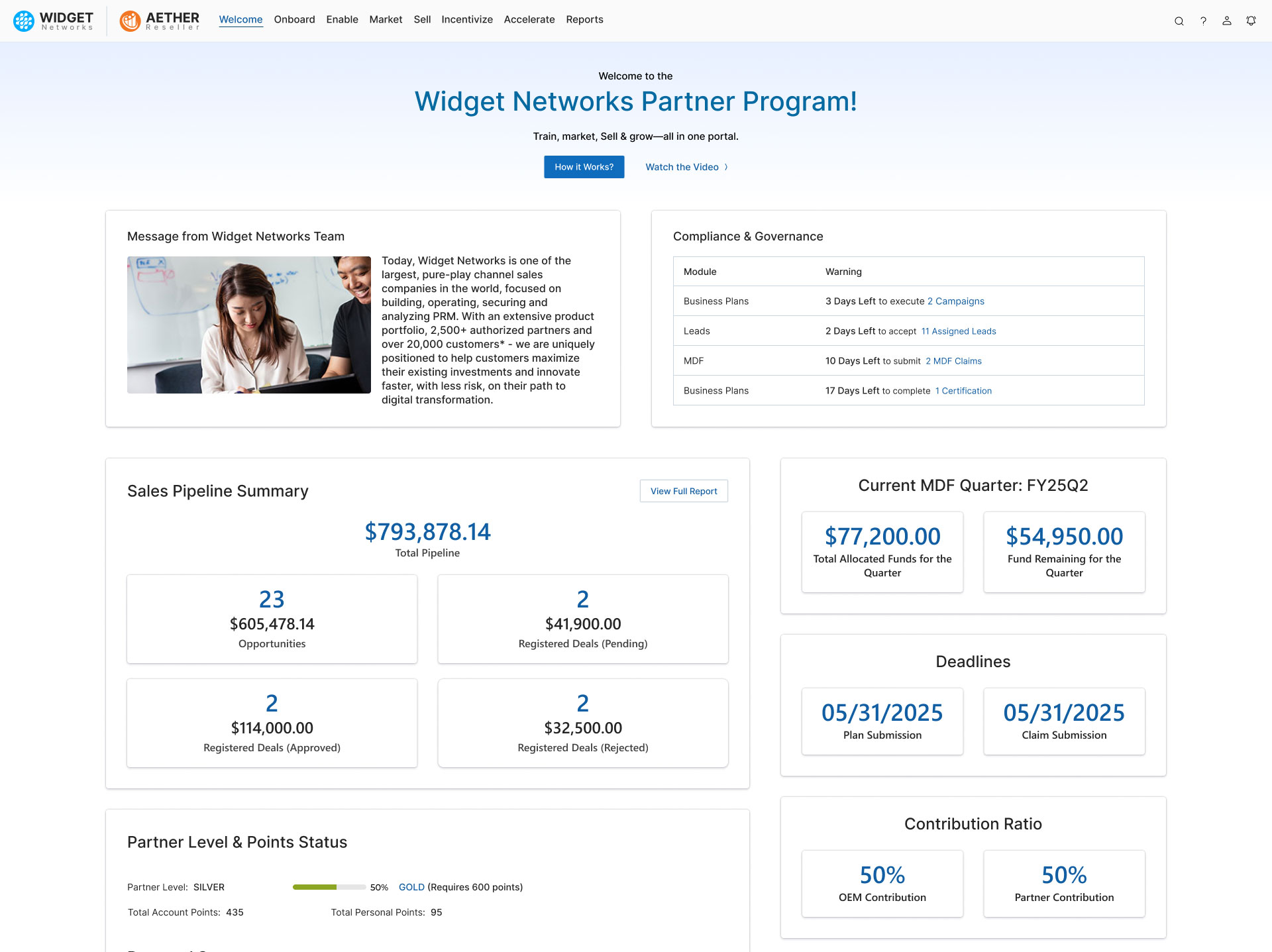Open Watch the Video link
This screenshot has height=952, width=1272.
click(682, 167)
